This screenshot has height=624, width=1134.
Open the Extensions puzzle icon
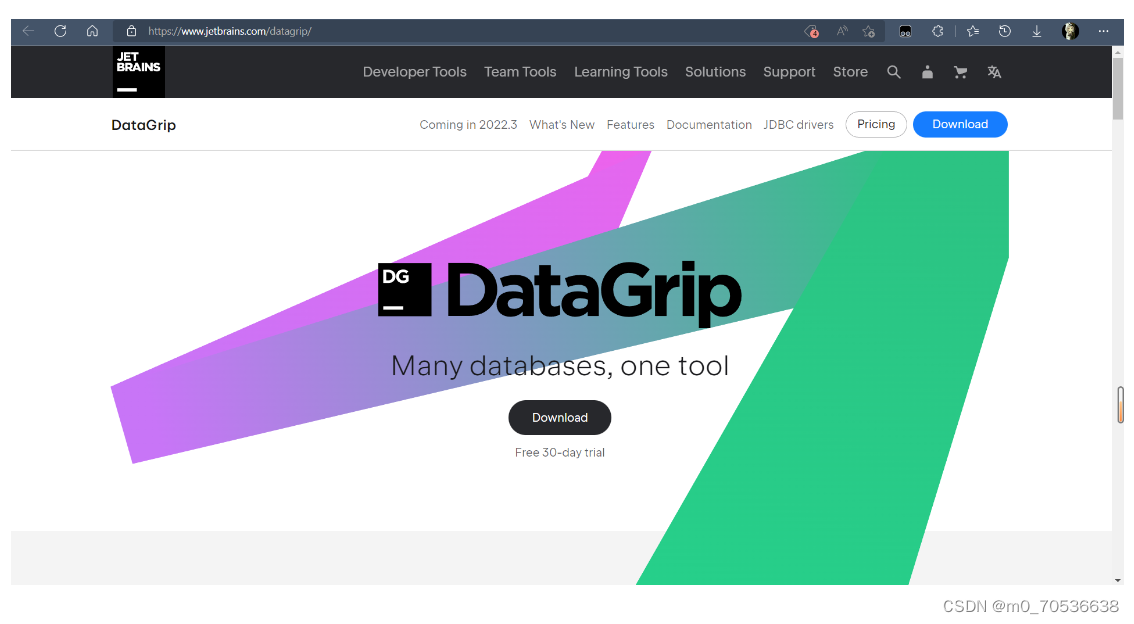[x=937, y=31]
